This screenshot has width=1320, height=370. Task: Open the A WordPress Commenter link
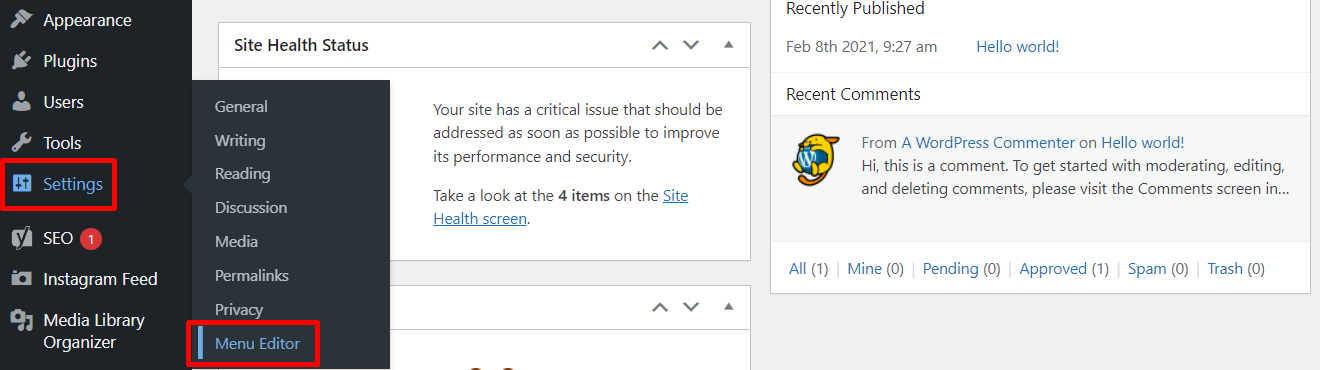tap(988, 143)
